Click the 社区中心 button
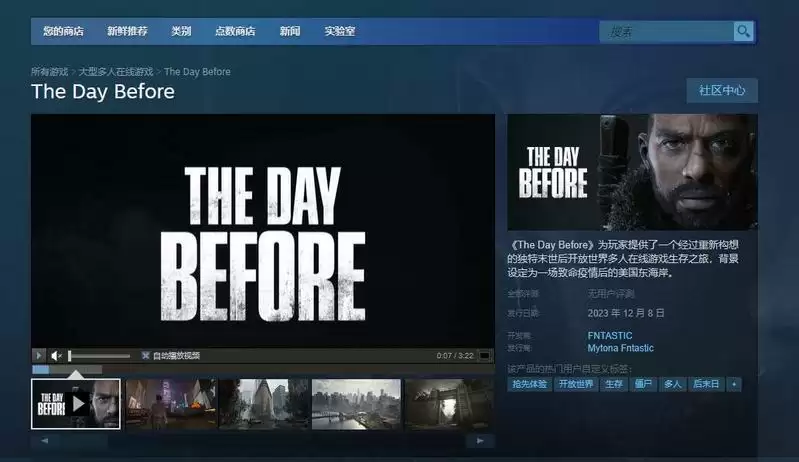This screenshot has height=462, width=799. [721, 90]
